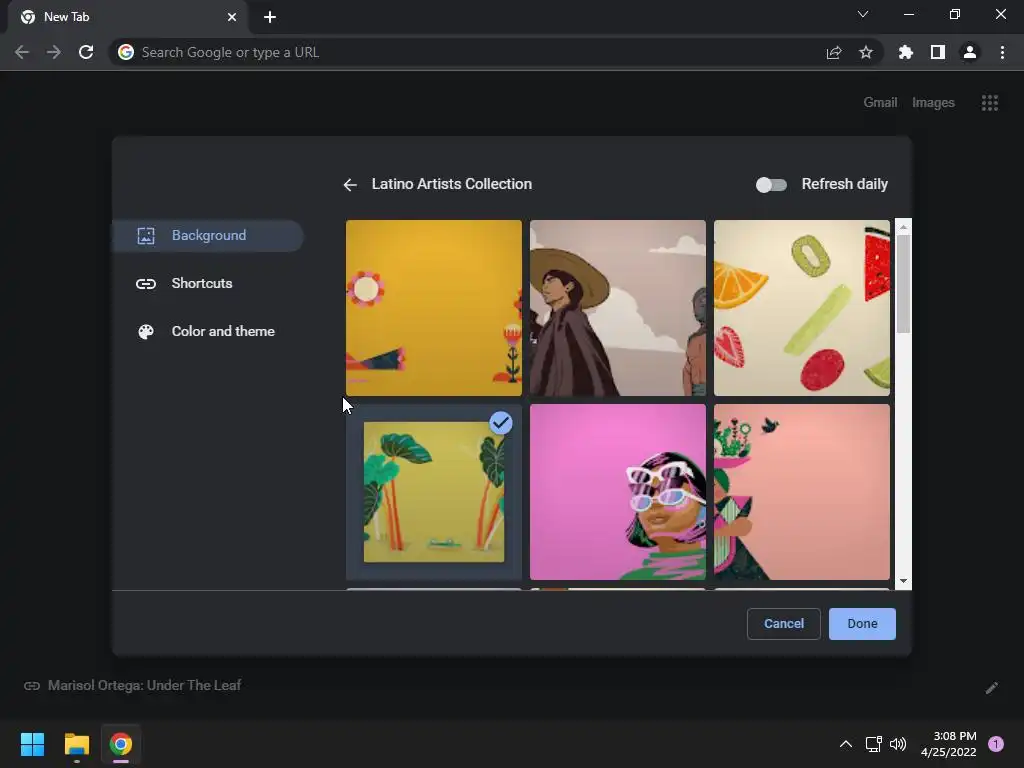
Task: Choose the fruit slices background thumbnail
Action: pos(801,308)
